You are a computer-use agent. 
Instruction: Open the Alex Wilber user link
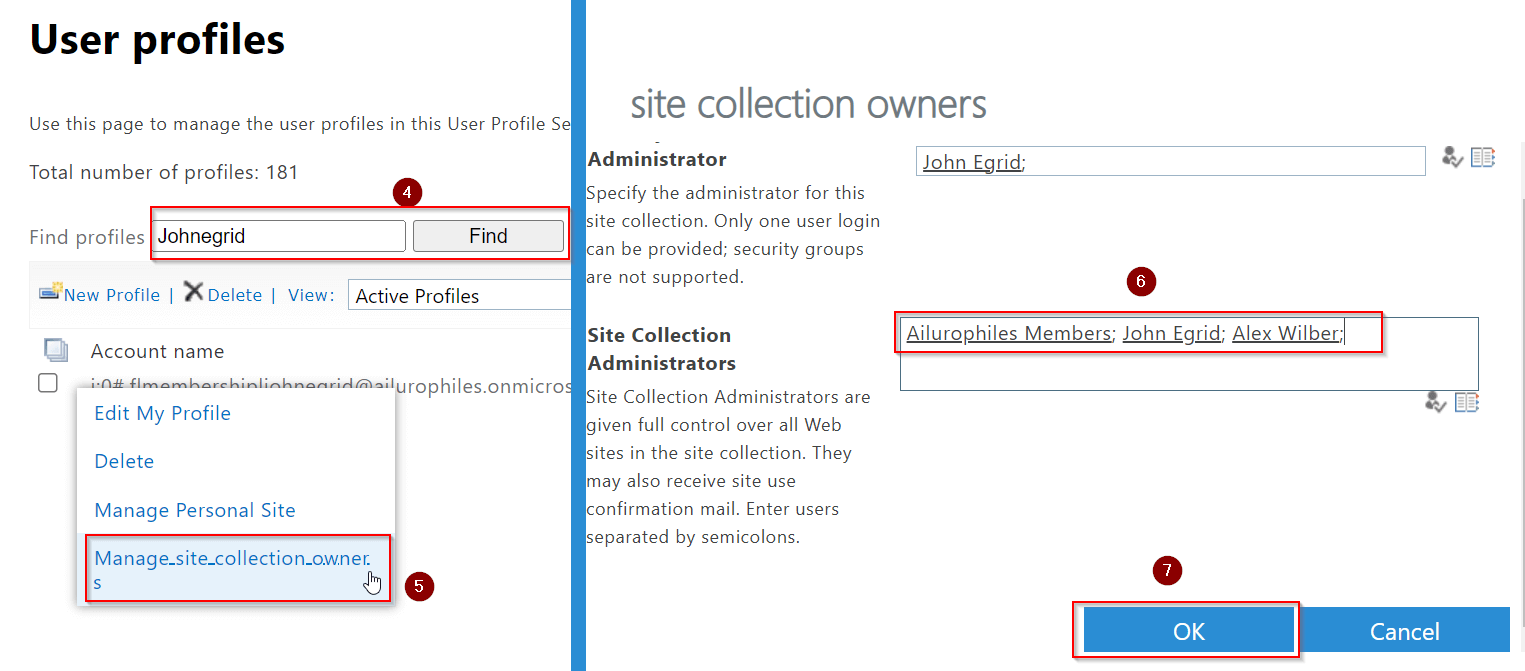pyautogui.click(x=1286, y=332)
